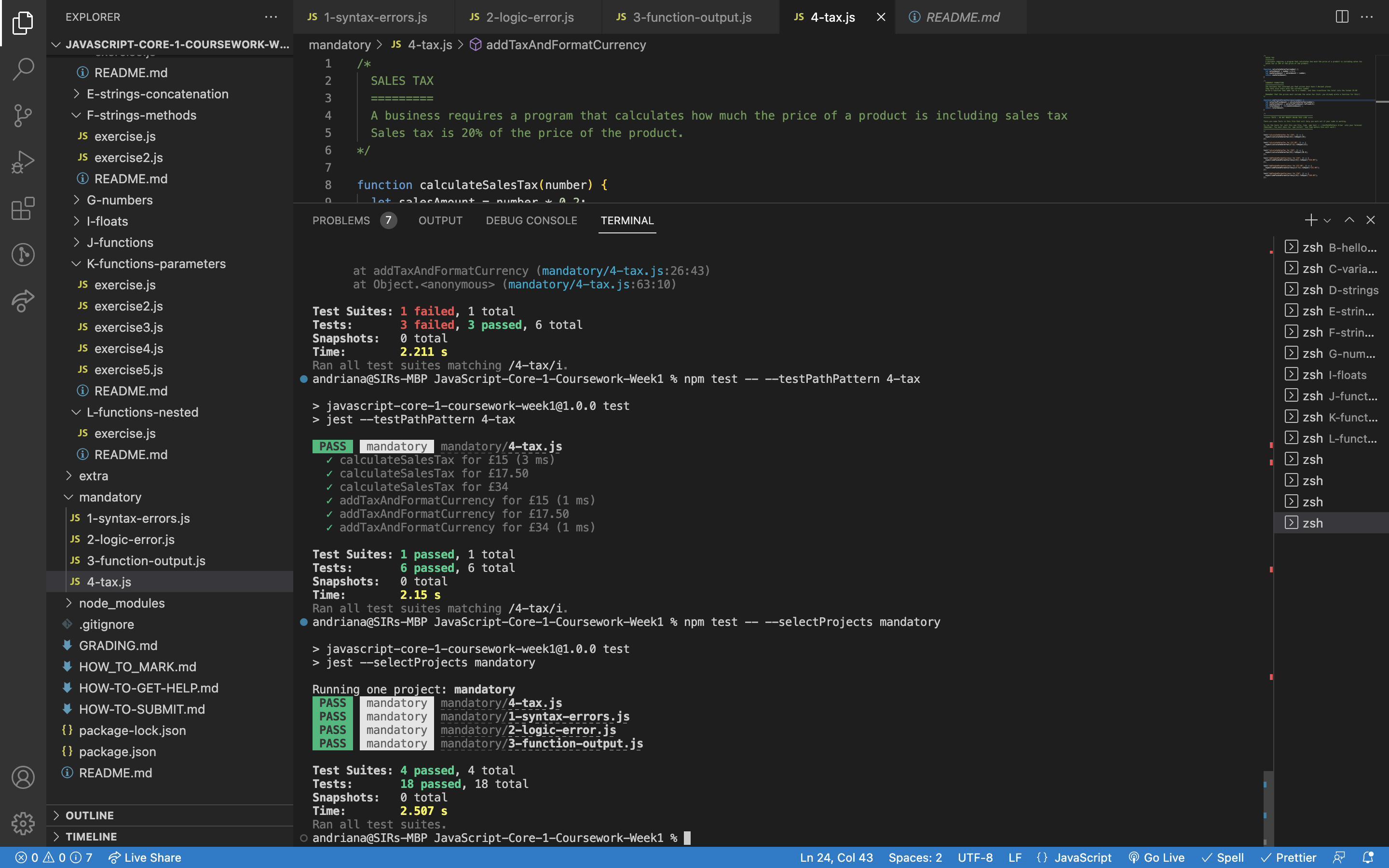
Task: Open the README.md editor tab
Action: (961, 17)
